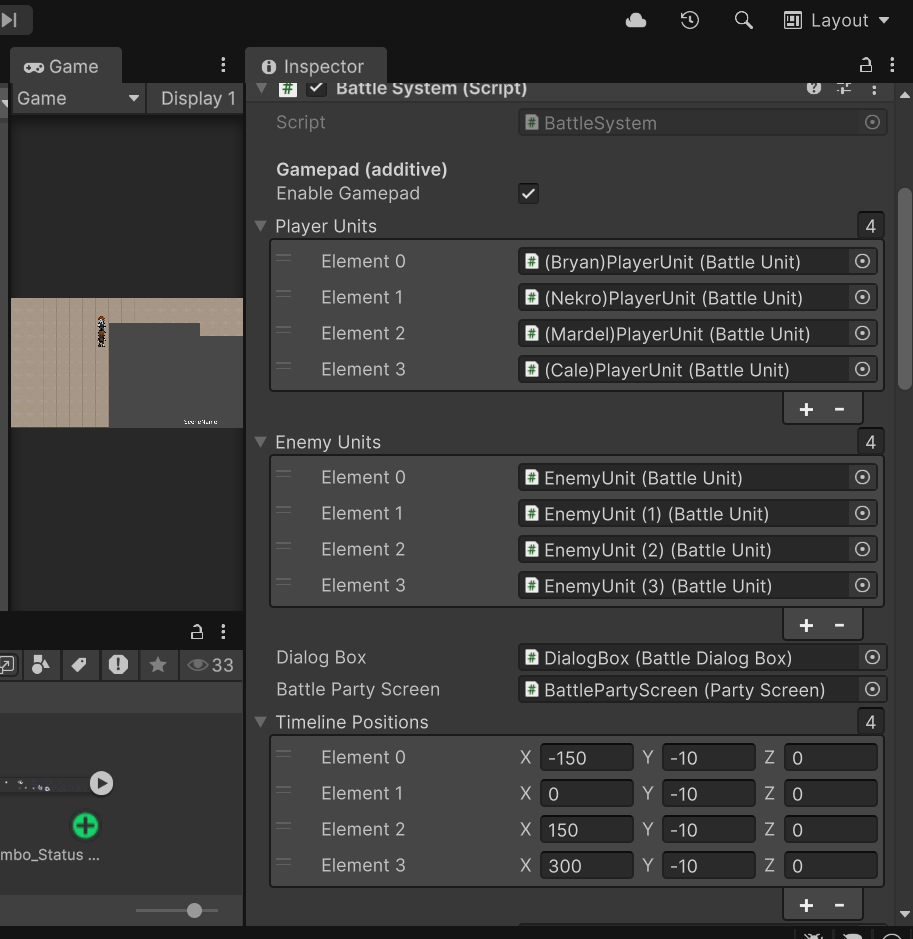Image resolution: width=913 pixels, height=939 pixels.
Task: Filter project assets by type icon
Action: pos(40,665)
